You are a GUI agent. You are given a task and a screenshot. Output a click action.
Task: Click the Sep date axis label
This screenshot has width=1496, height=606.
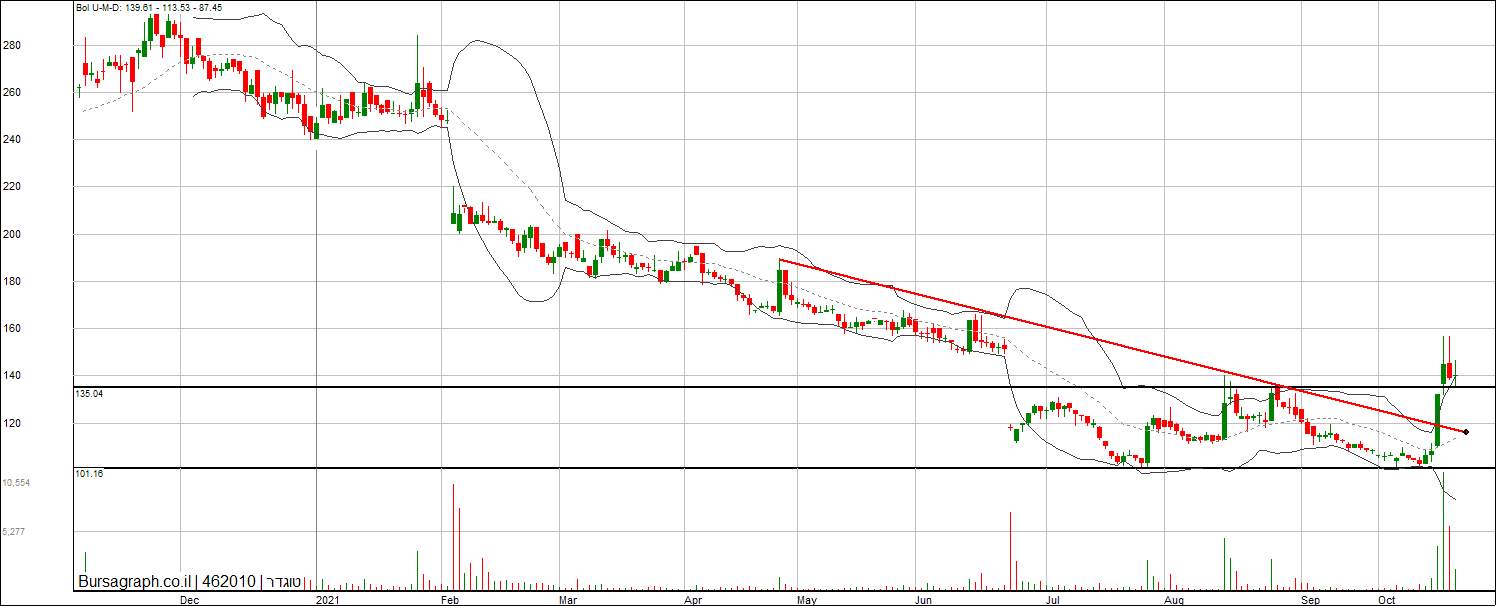[1310, 600]
